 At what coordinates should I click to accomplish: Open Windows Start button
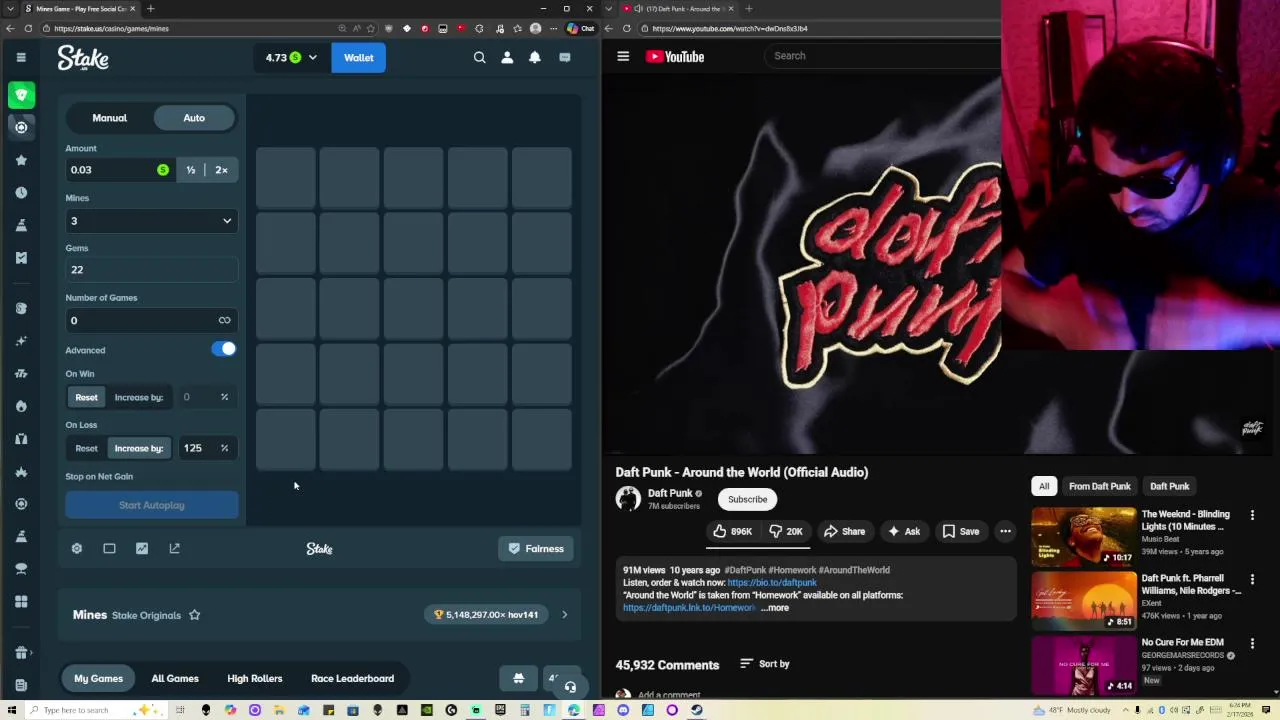12,710
